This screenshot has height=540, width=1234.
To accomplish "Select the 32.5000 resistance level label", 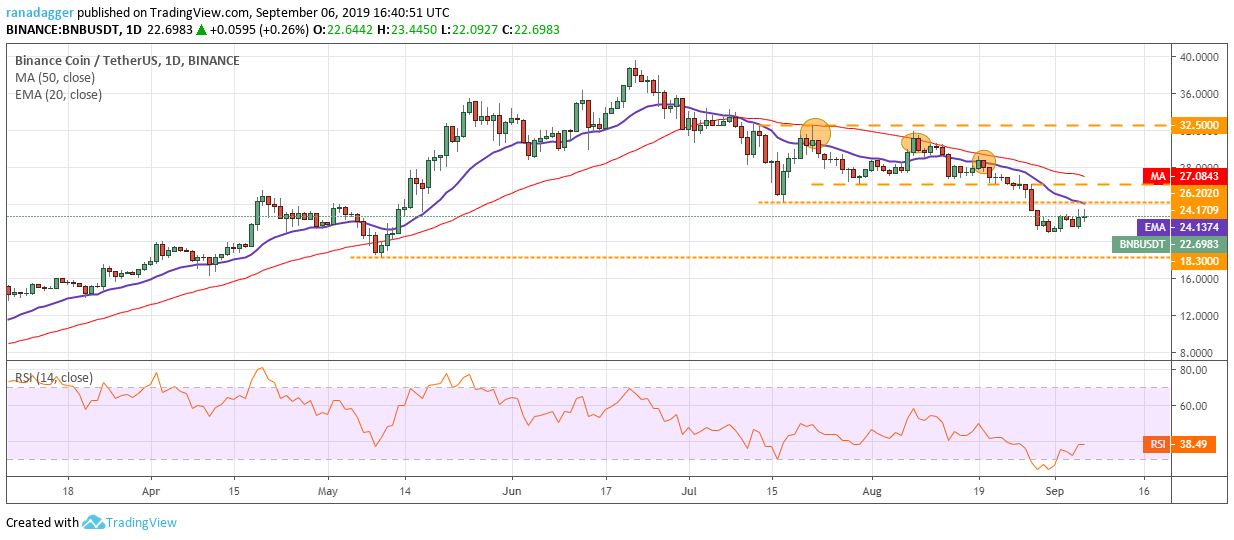I will (1199, 126).
